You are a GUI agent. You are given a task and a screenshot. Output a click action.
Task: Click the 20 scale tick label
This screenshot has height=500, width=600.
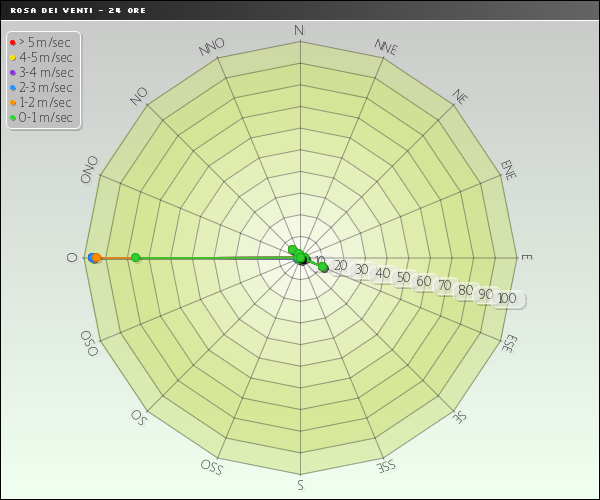tap(341, 265)
